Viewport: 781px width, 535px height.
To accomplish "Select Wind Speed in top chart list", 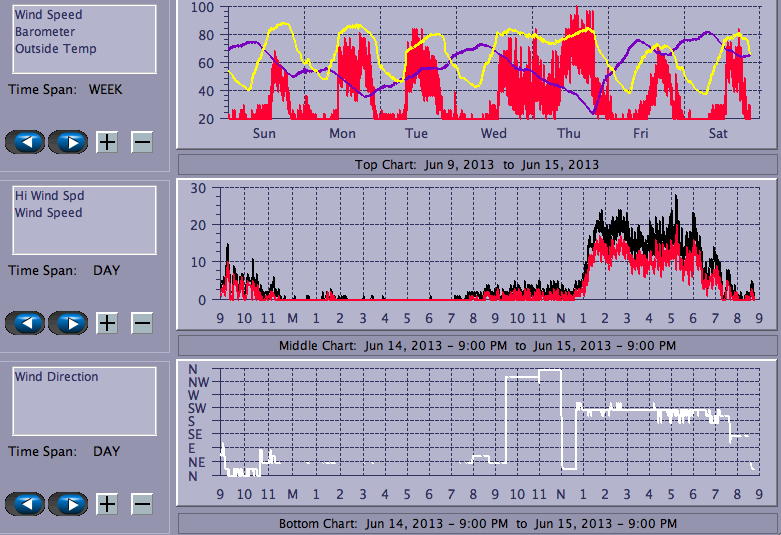I will point(48,15).
